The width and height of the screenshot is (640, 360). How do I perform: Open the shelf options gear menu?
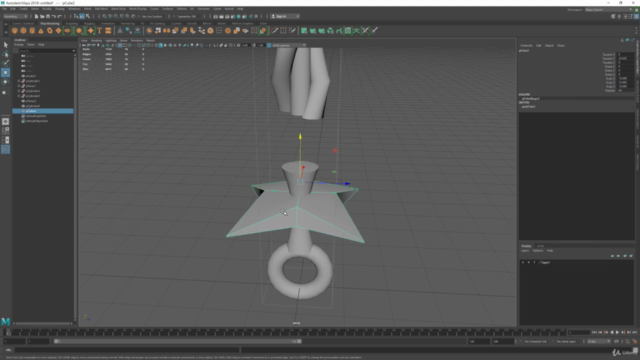click(x=5, y=31)
